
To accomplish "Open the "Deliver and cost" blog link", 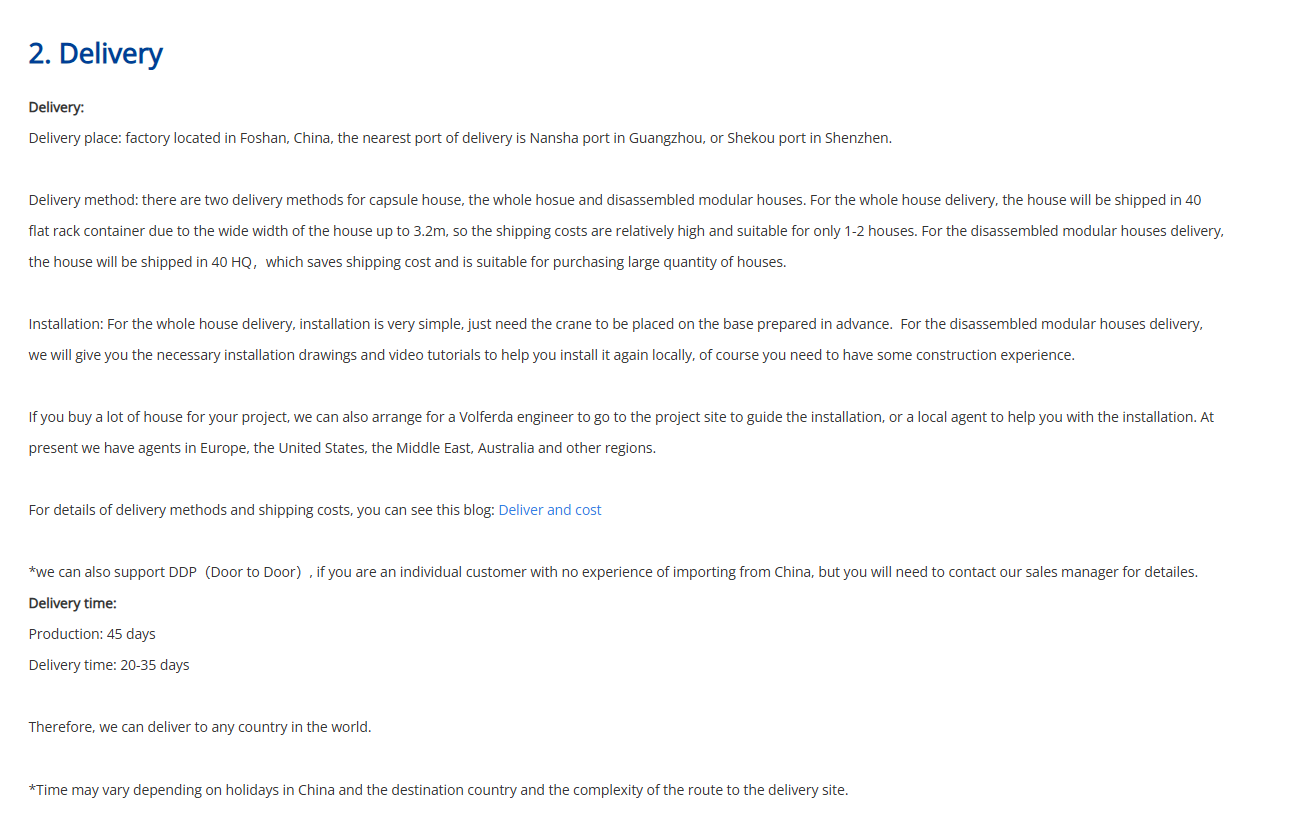I will point(550,510).
